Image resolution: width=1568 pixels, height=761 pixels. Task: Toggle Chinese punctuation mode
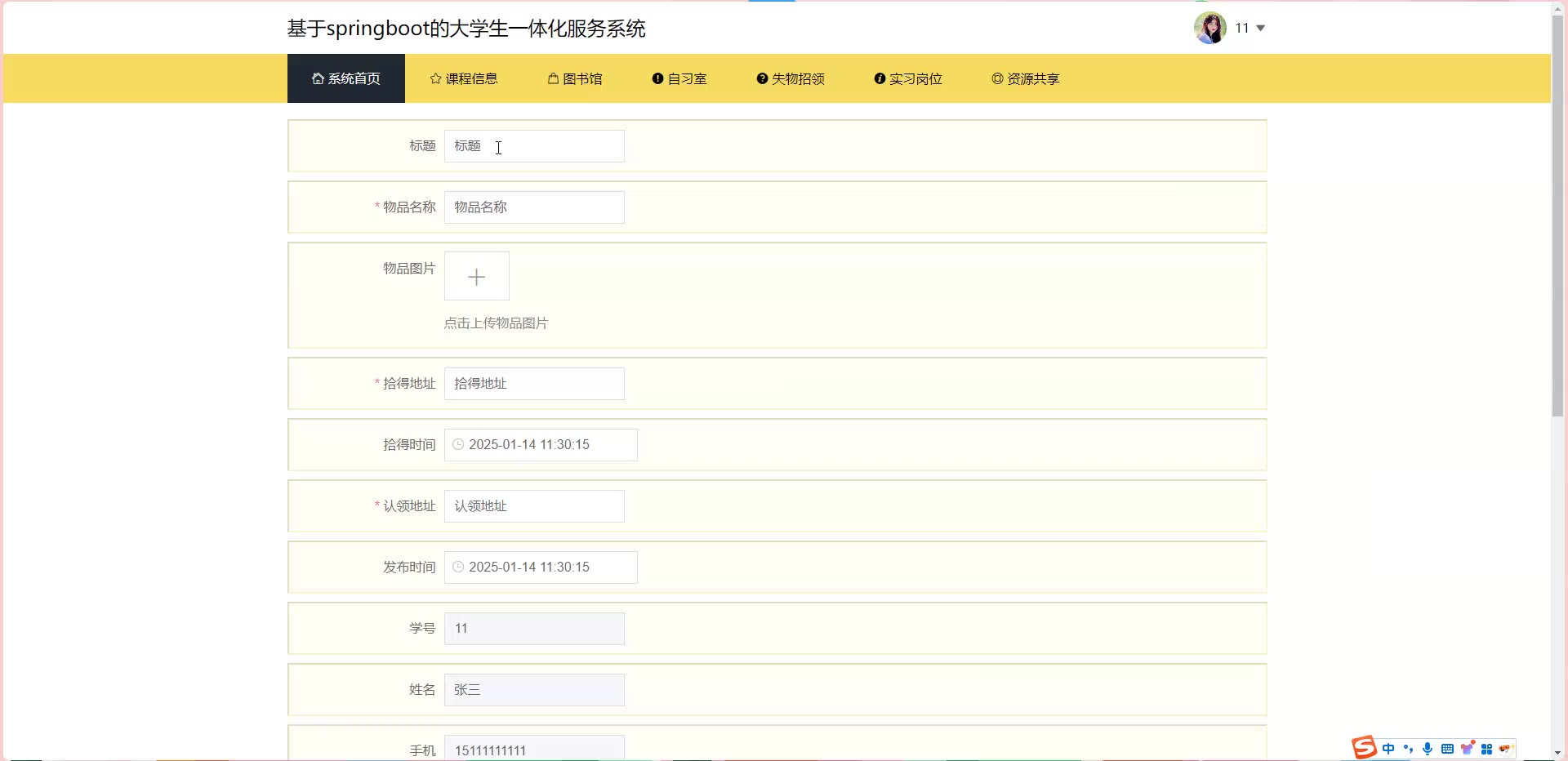pos(1408,749)
